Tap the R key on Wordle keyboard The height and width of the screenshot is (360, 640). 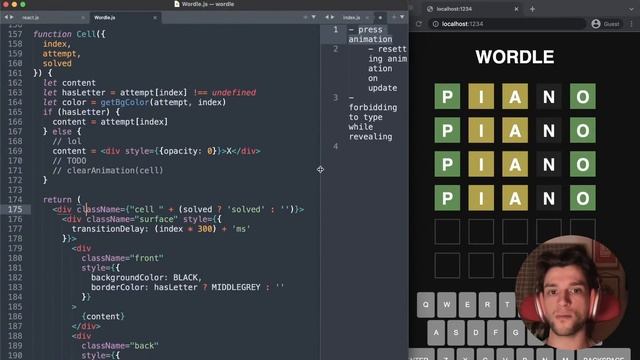coord(487,304)
